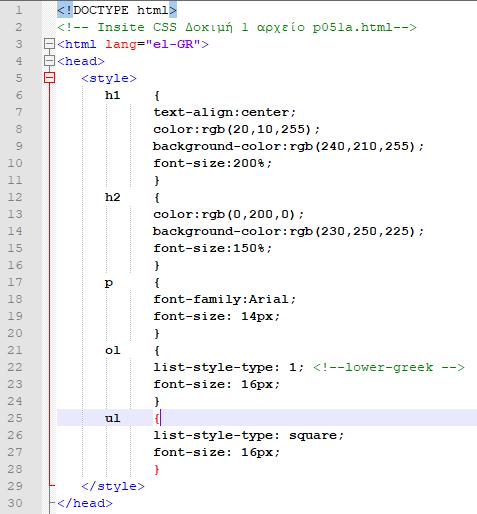Click line number 25 in the margin

click(x=15, y=418)
